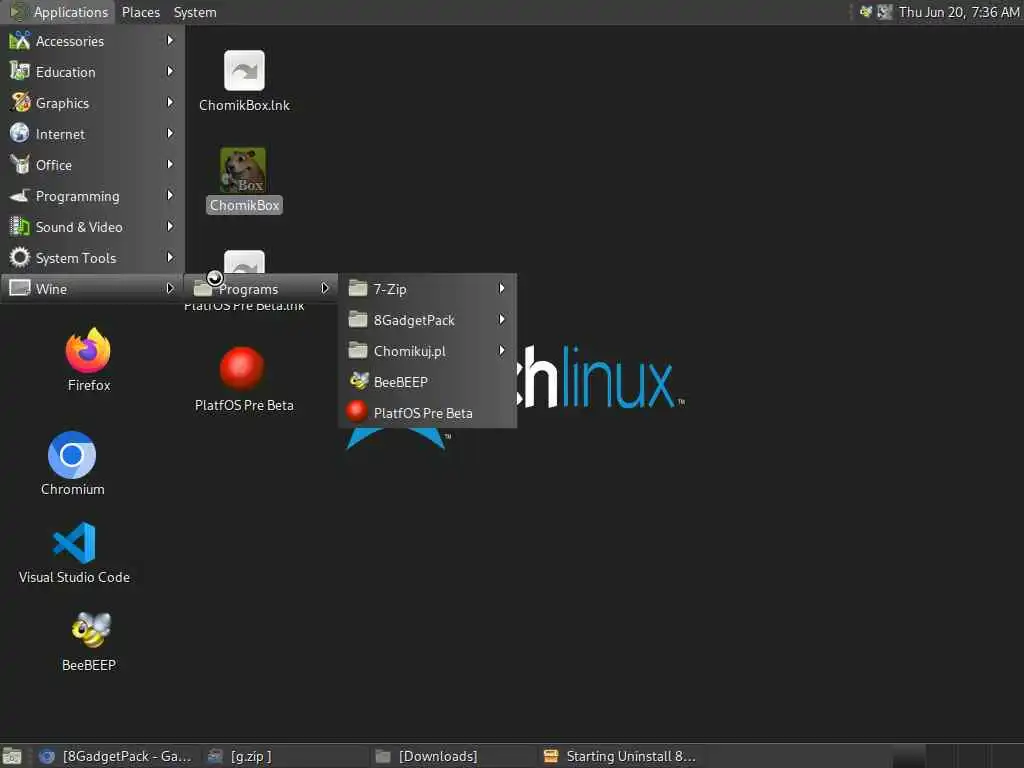The width and height of the screenshot is (1024, 768).
Task: Click the BeeBEEP bee icon in menu
Action: (359, 381)
